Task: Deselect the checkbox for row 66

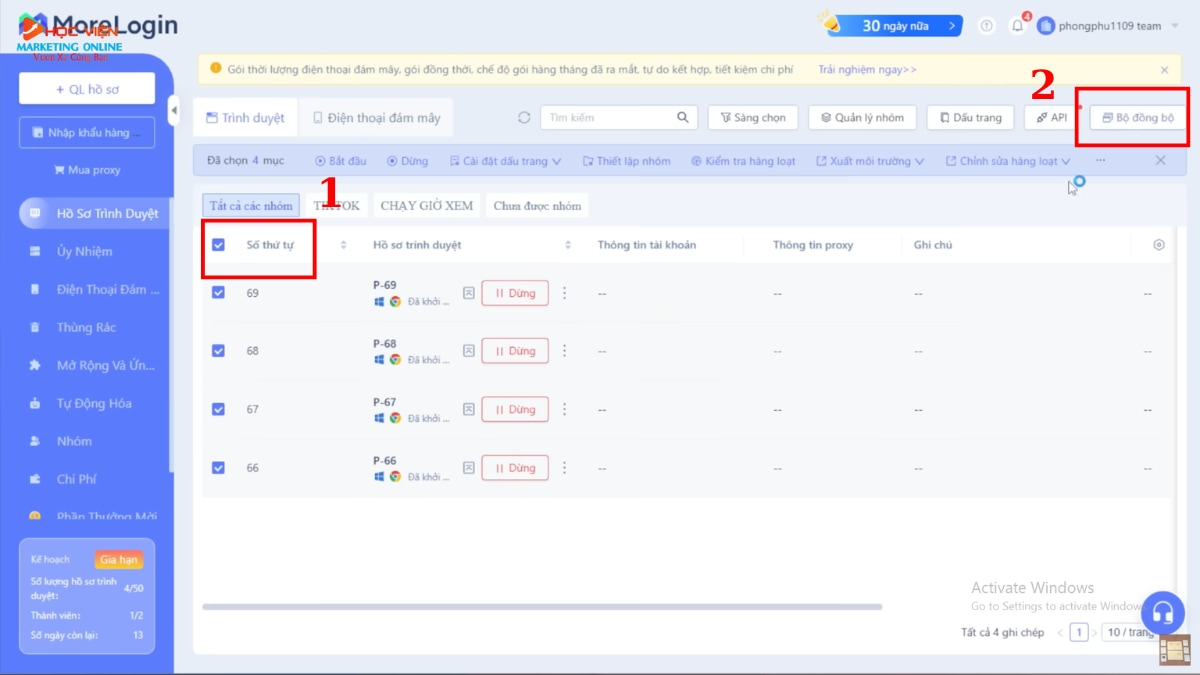Action: point(219,467)
